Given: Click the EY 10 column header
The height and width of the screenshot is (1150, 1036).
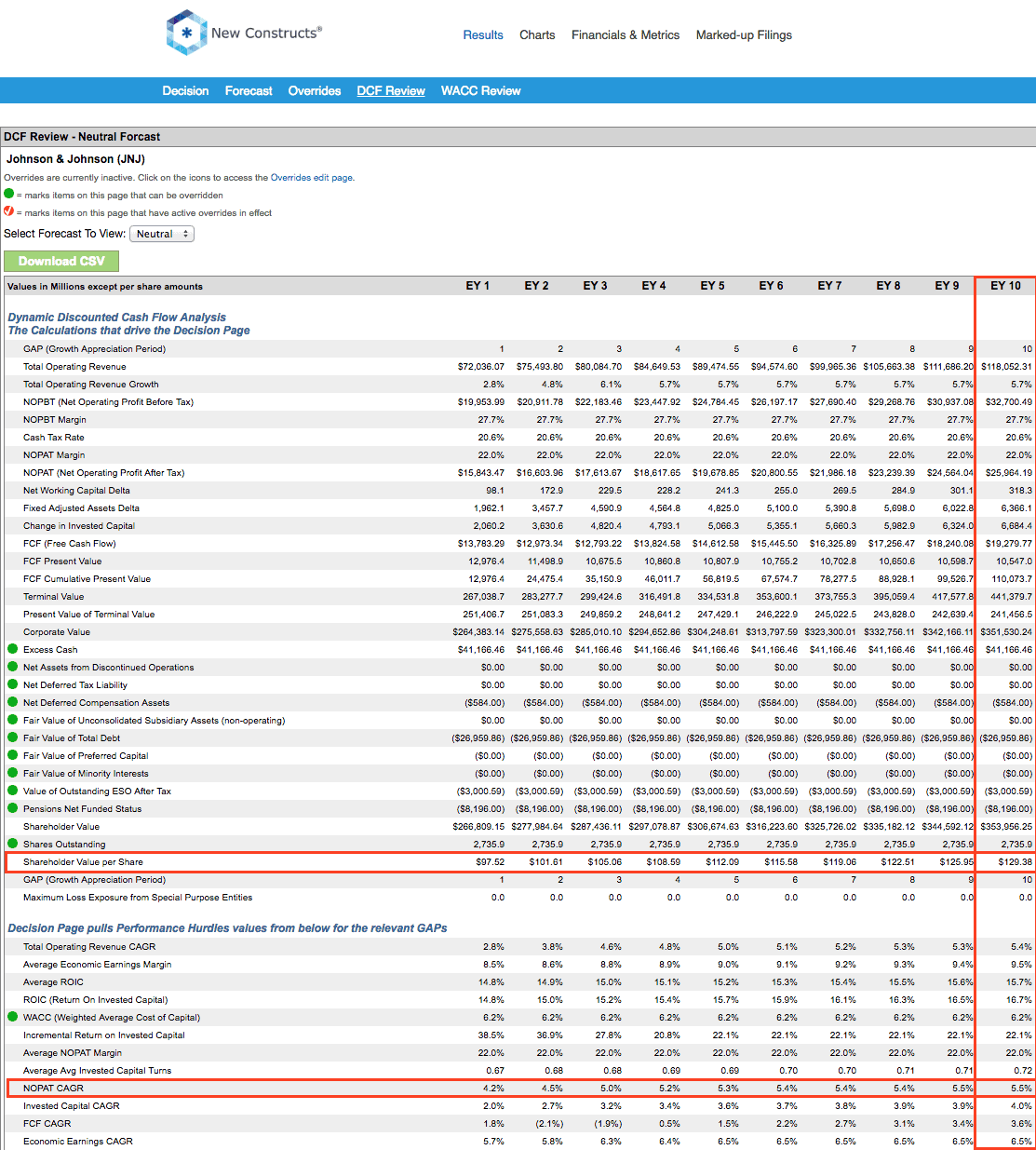Looking at the screenshot, I should click(1005, 286).
